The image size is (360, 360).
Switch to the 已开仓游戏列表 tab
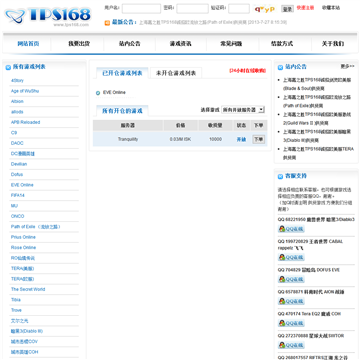click(x=122, y=73)
